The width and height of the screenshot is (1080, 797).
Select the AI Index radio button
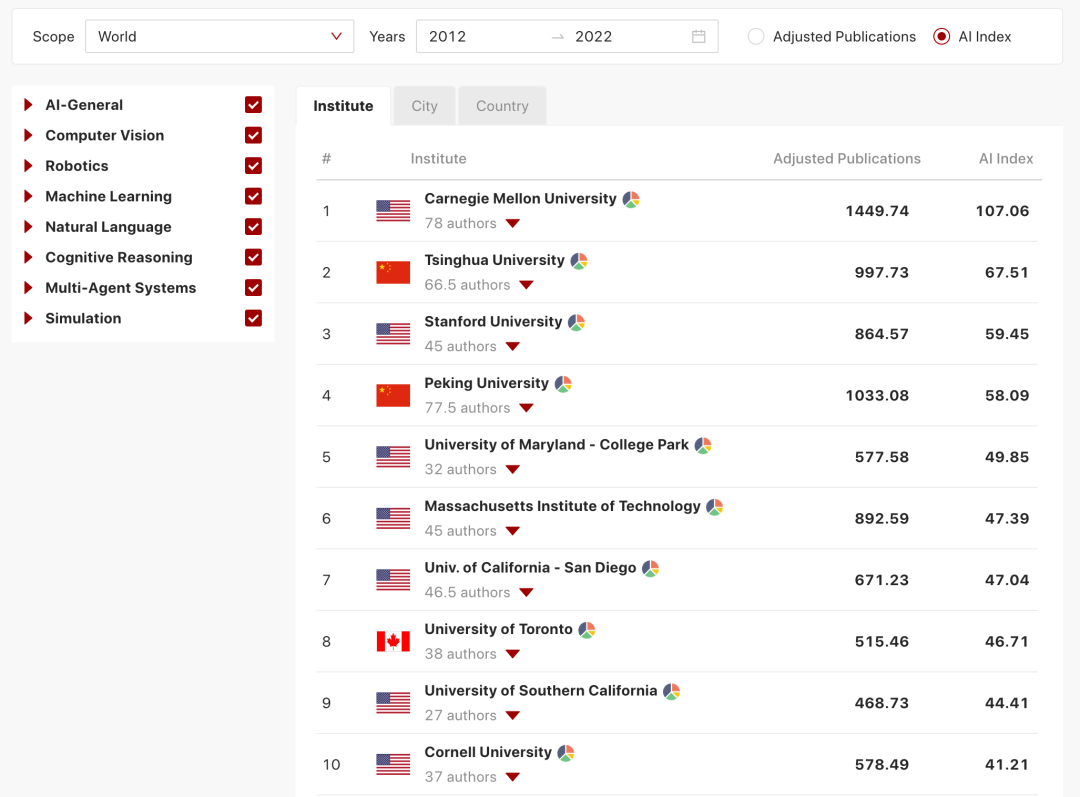tap(942, 37)
